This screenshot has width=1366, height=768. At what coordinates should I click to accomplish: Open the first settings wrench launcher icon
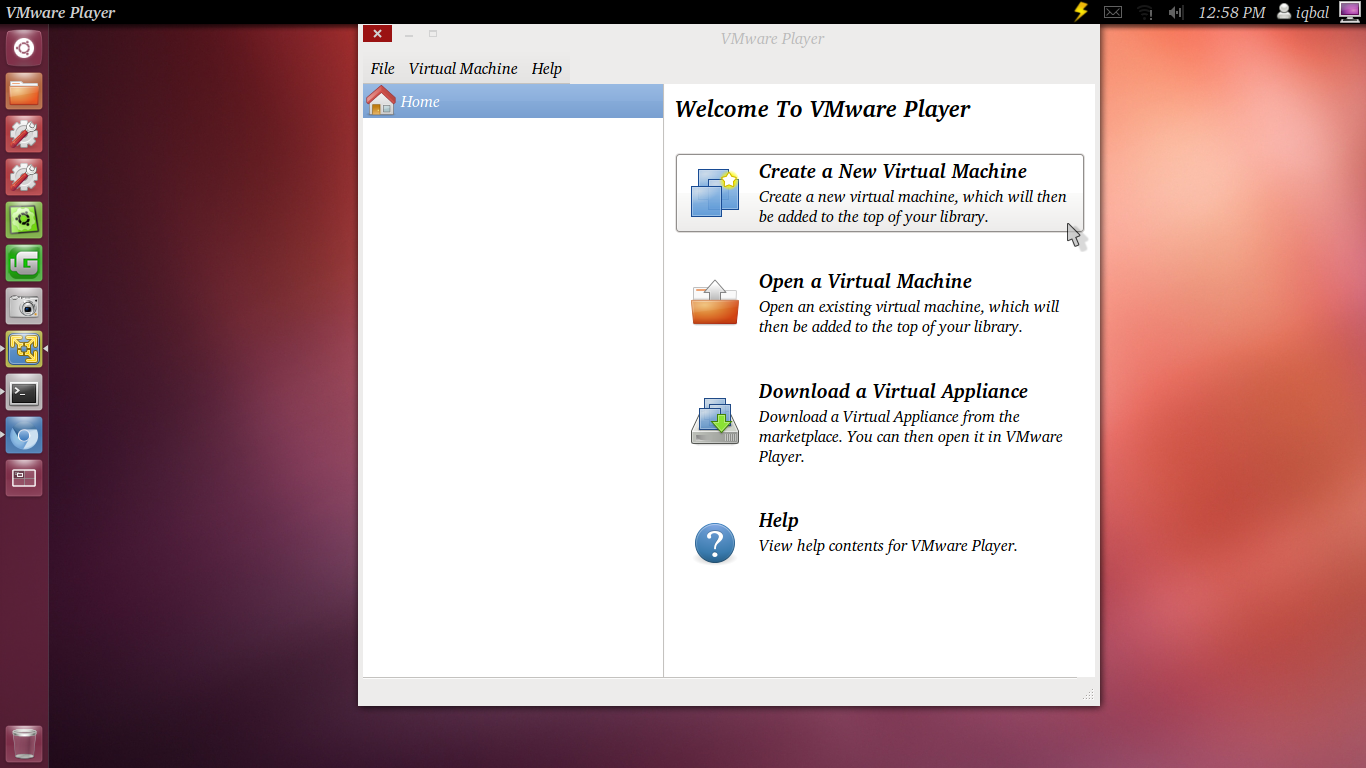click(24, 134)
